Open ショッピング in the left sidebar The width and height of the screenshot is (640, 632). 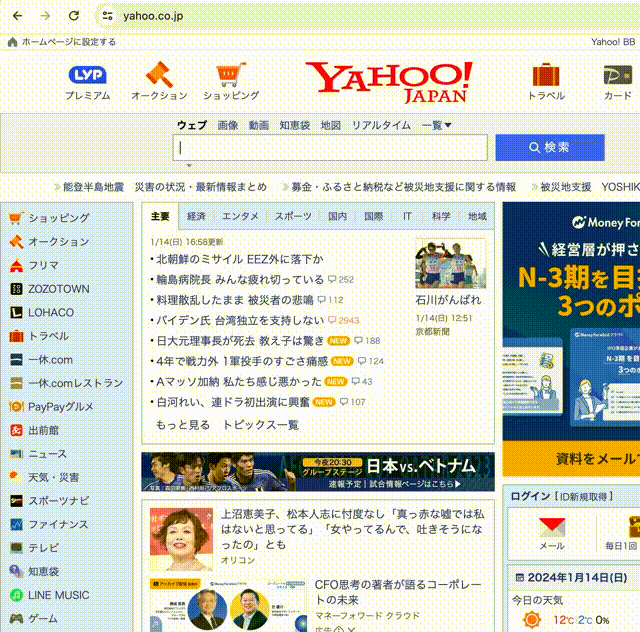[x=58, y=218]
